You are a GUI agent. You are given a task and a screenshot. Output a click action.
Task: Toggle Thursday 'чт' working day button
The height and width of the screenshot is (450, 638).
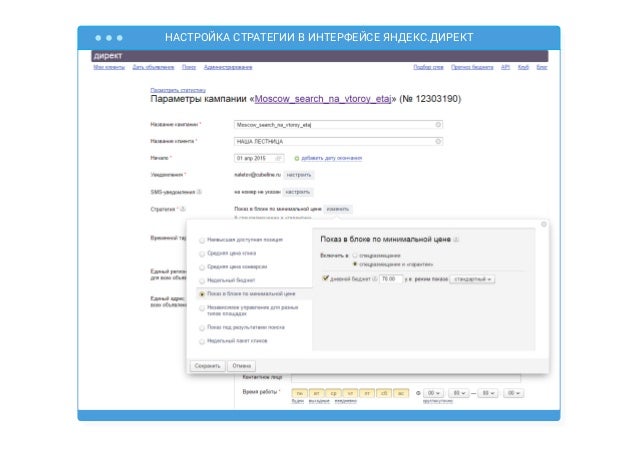350,393
